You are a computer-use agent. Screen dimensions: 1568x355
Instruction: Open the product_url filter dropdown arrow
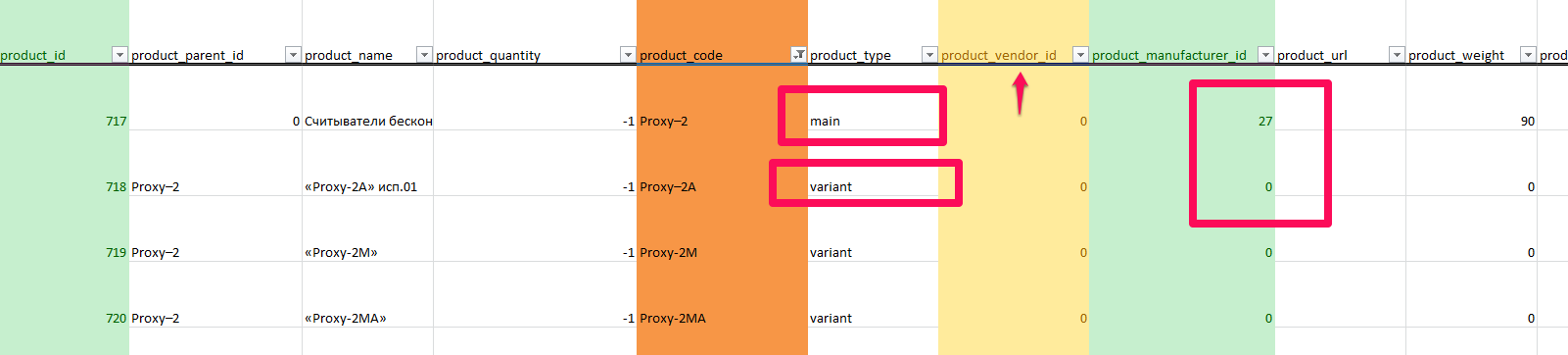[x=1397, y=55]
